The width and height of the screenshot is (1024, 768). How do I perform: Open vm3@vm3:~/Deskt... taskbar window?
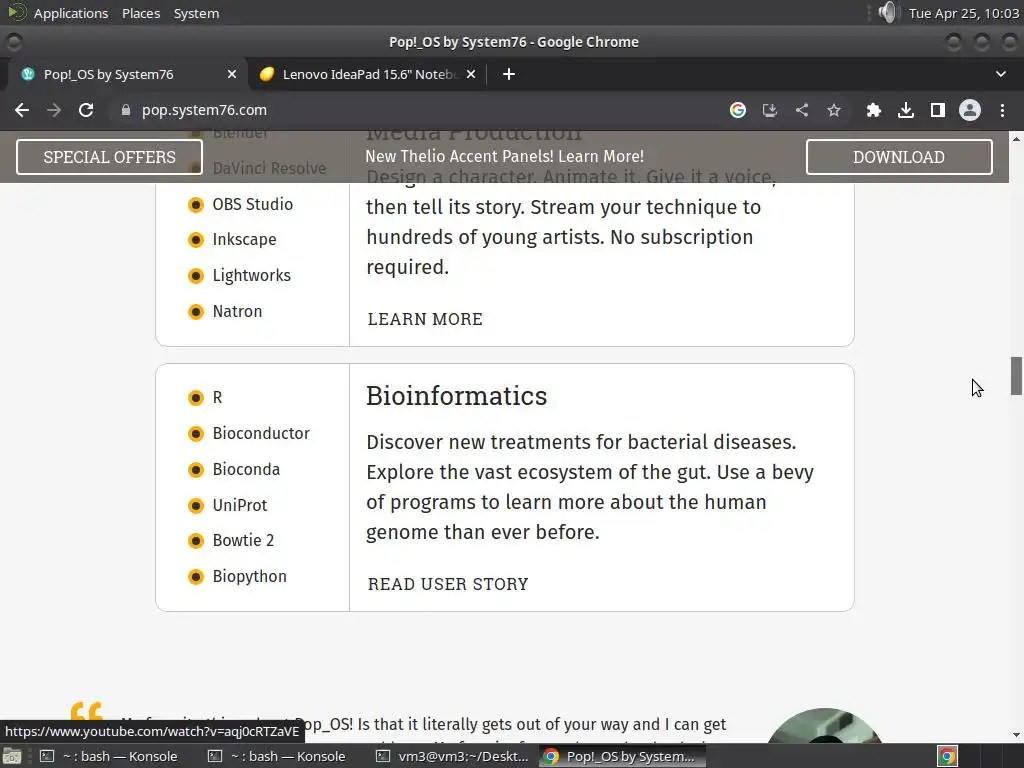coord(453,756)
